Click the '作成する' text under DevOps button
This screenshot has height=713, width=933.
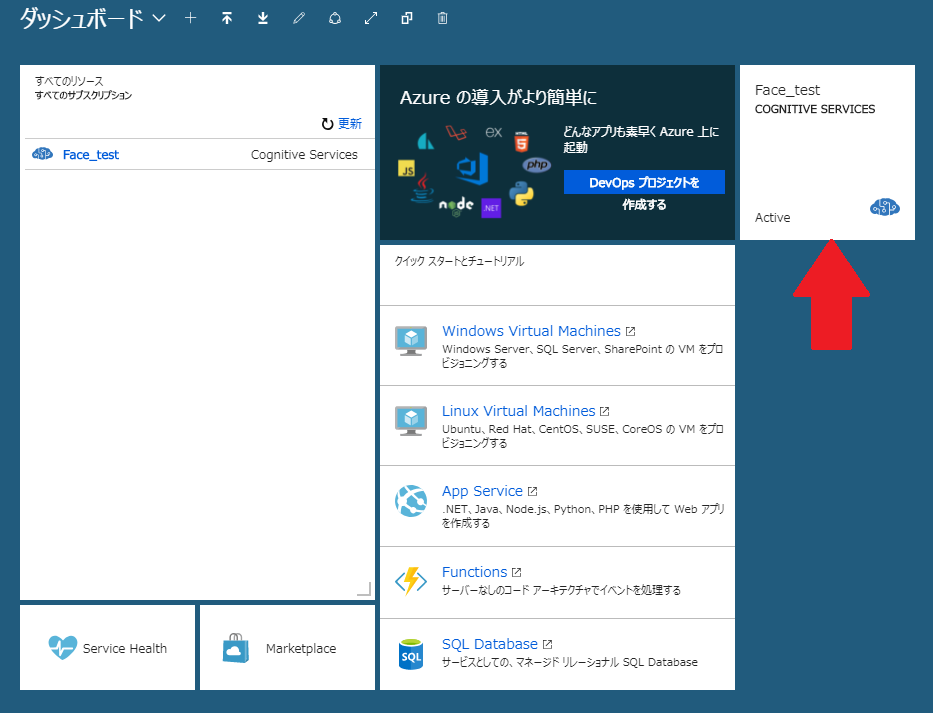(x=644, y=205)
